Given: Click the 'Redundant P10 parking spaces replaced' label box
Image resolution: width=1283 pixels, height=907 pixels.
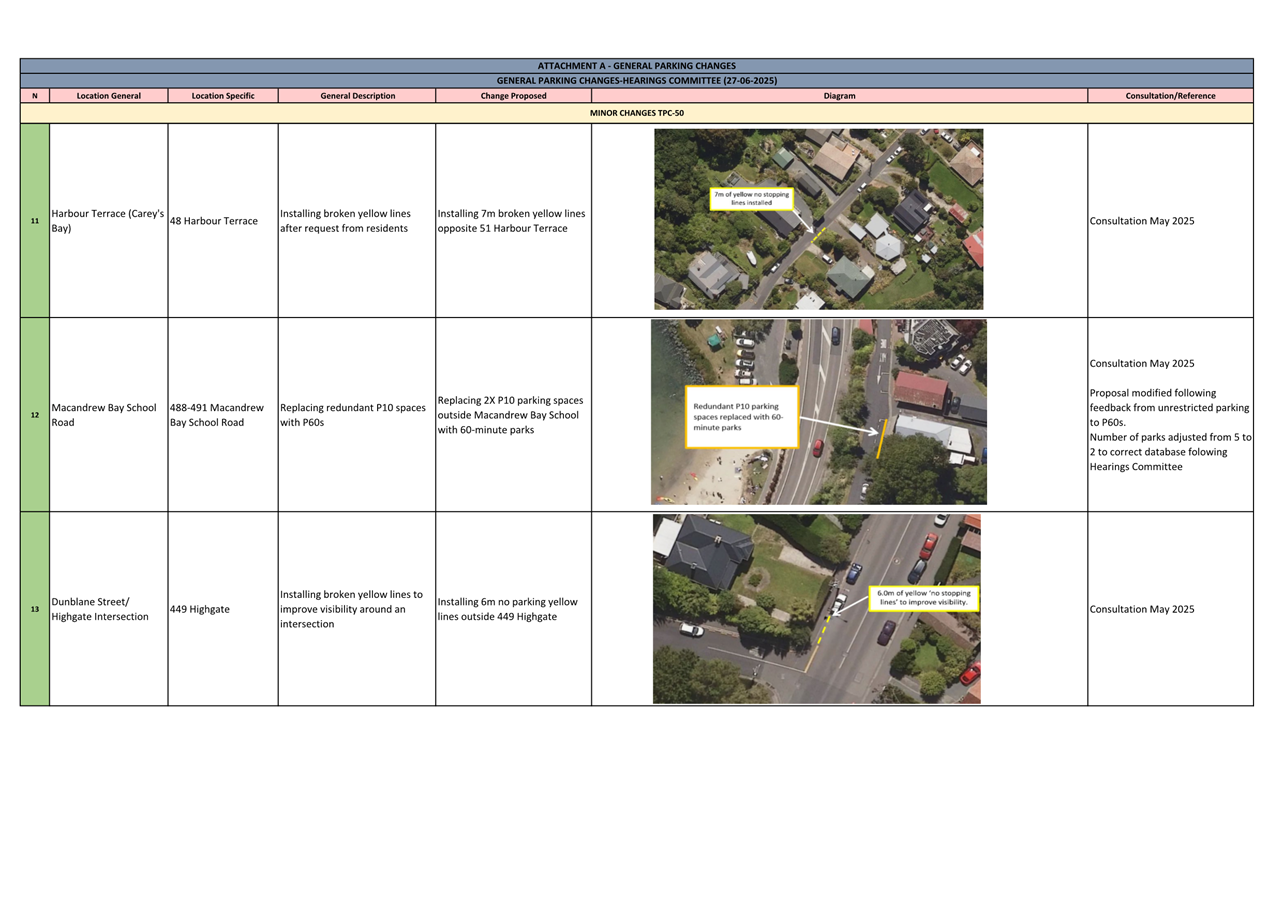Looking at the screenshot, I should pyautogui.click(x=741, y=417).
